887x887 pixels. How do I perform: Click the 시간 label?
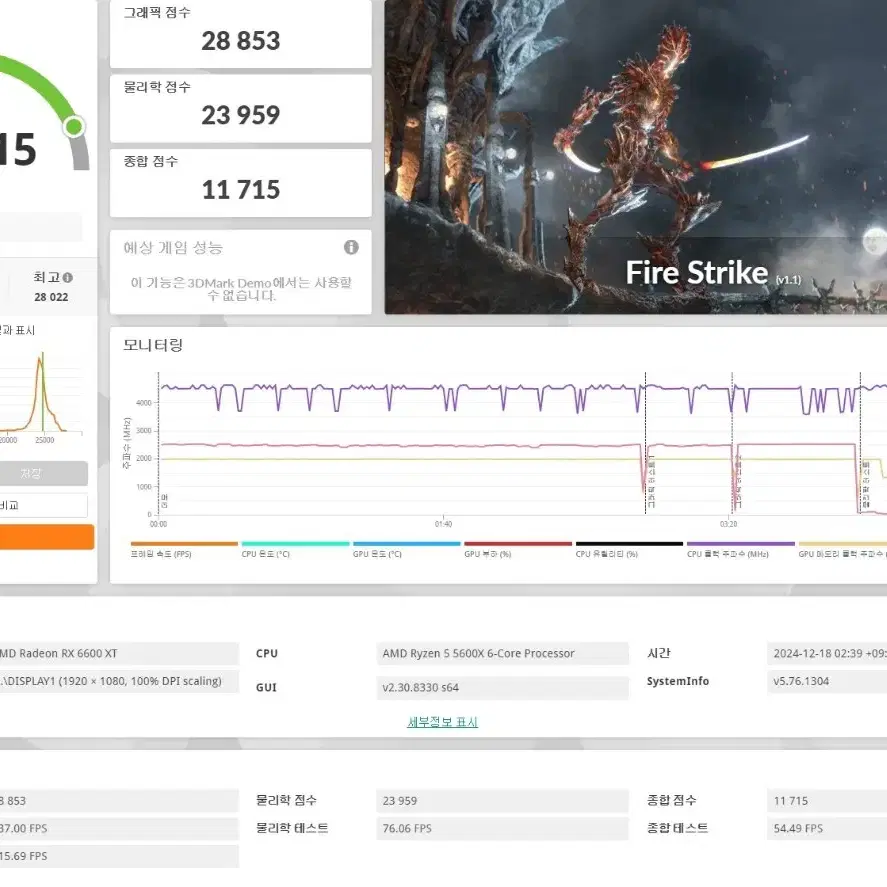(x=658, y=653)
